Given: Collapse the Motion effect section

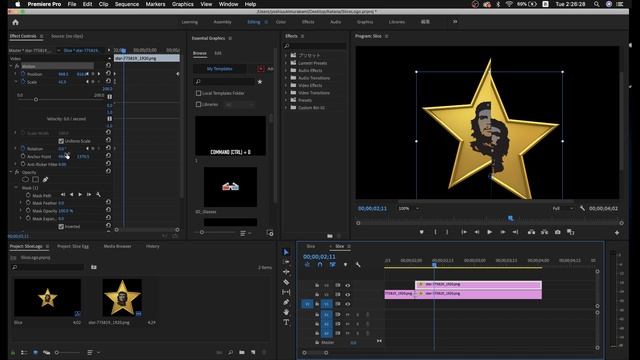Looking at the screenshot, I should [11, 66].
